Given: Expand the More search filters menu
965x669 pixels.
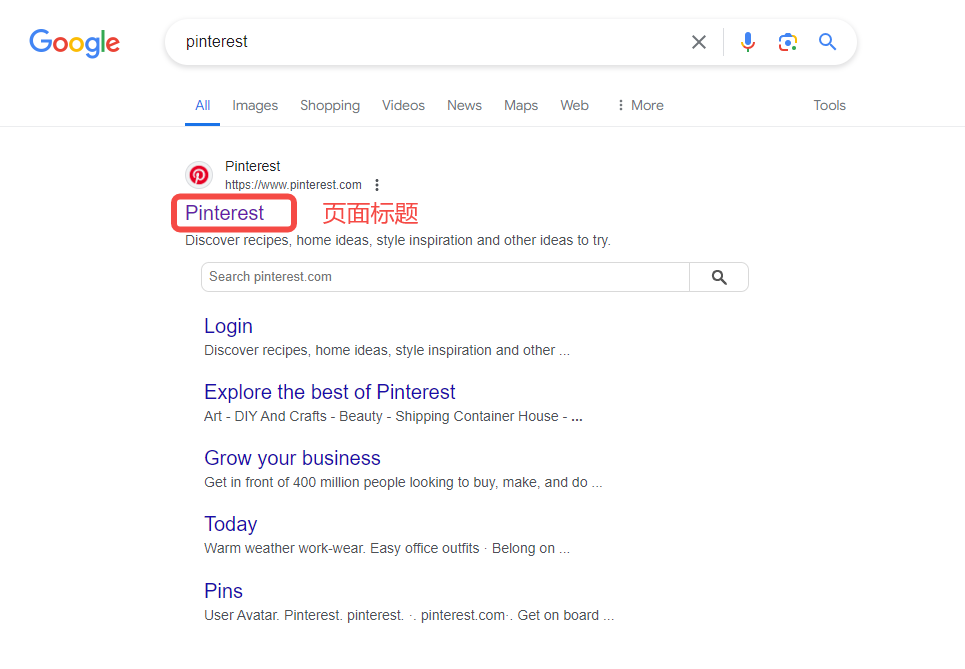Looking at the screenshot, I should pos(640,105).
